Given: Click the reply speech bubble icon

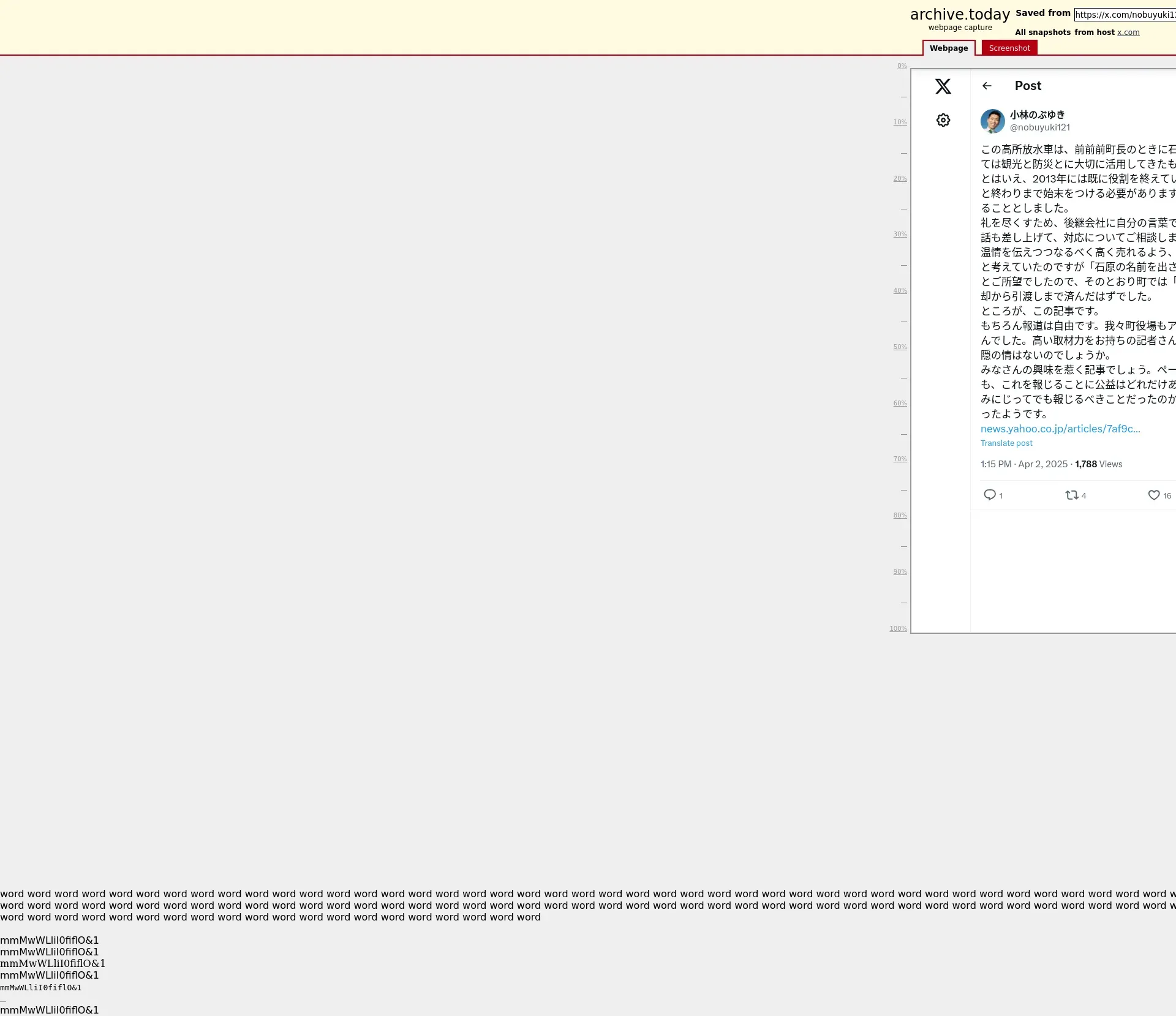Looking at the screenshot, I should point(989,495).
